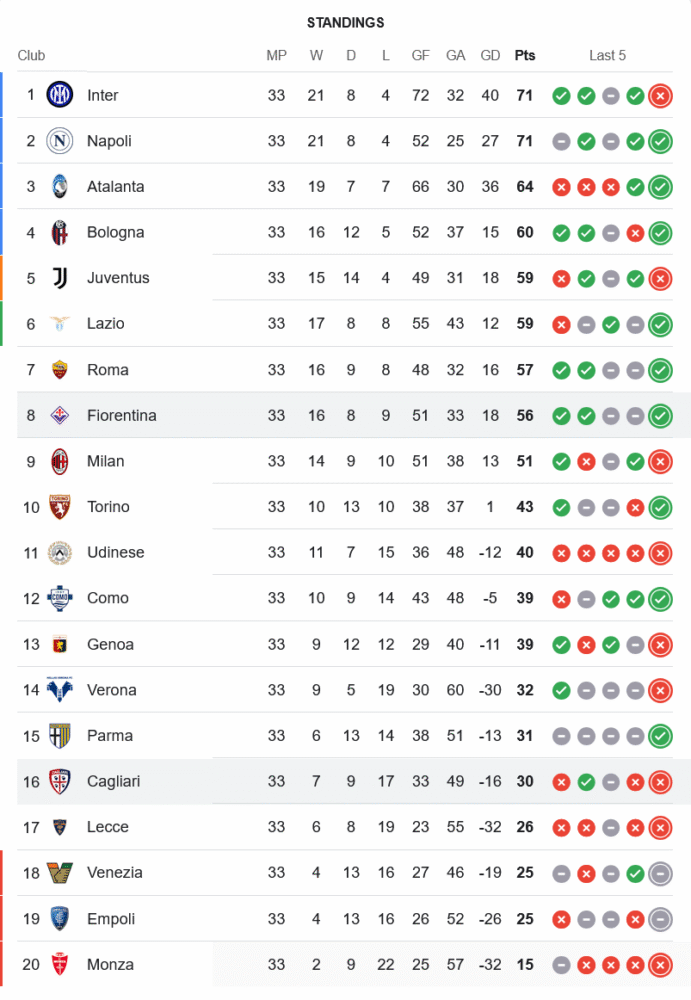
Task: Open the Bologna team link
Action: coord(115,232)
